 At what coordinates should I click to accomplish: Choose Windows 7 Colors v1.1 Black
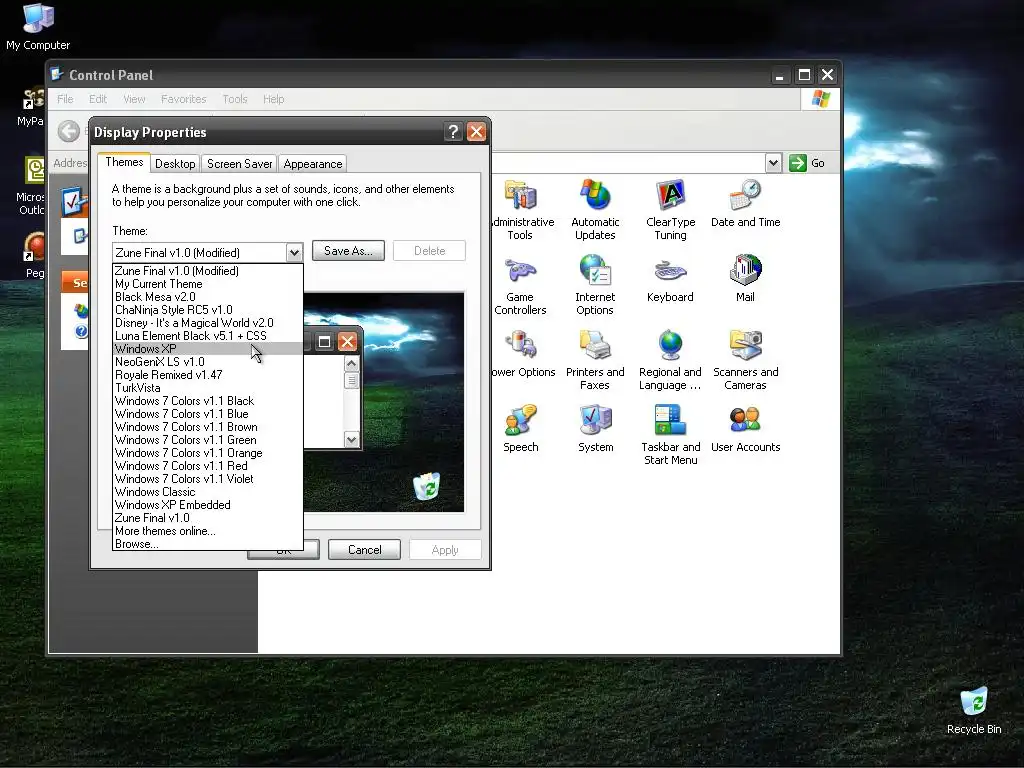tap(208, 401)
